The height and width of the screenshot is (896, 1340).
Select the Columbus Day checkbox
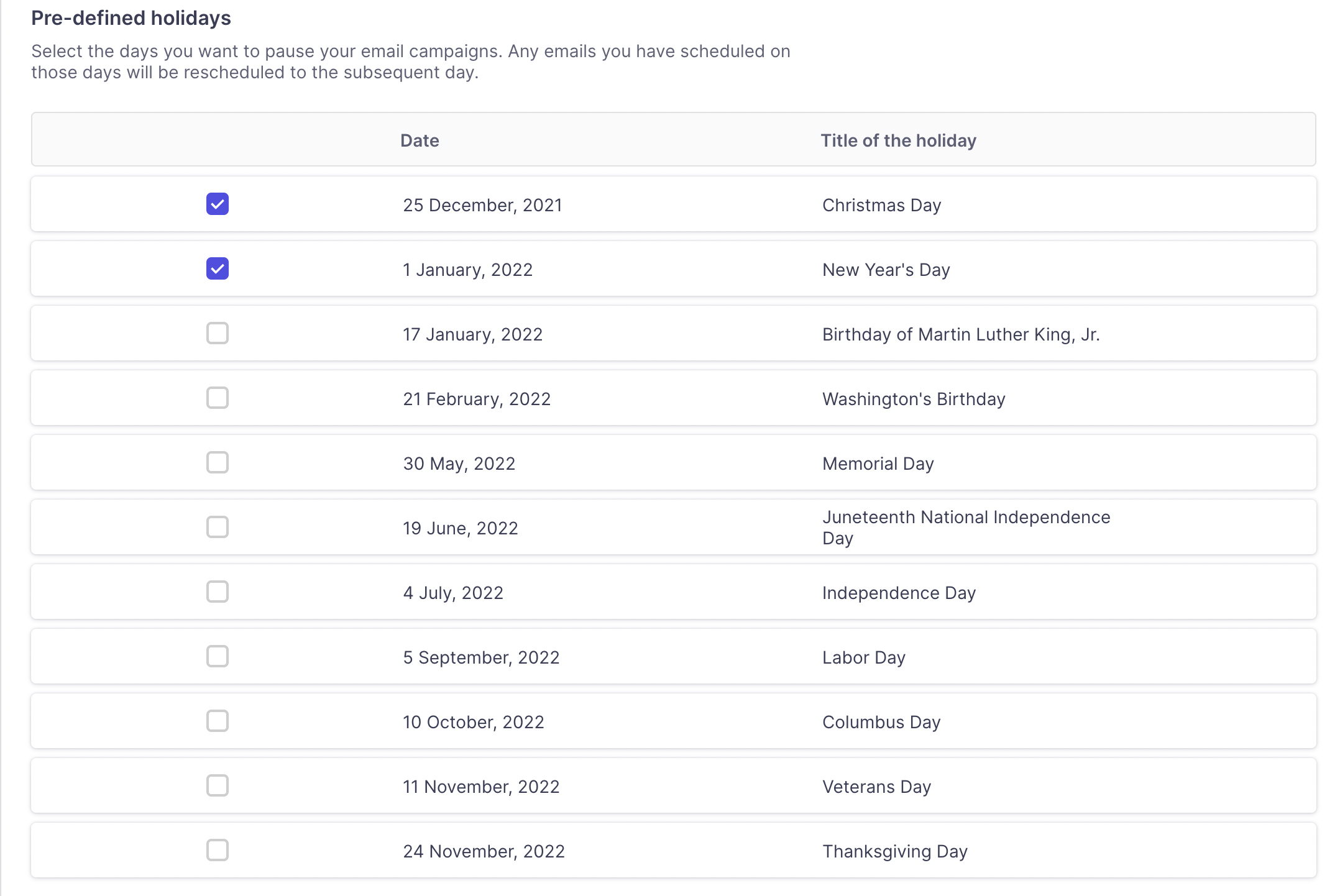pos(218,721)
